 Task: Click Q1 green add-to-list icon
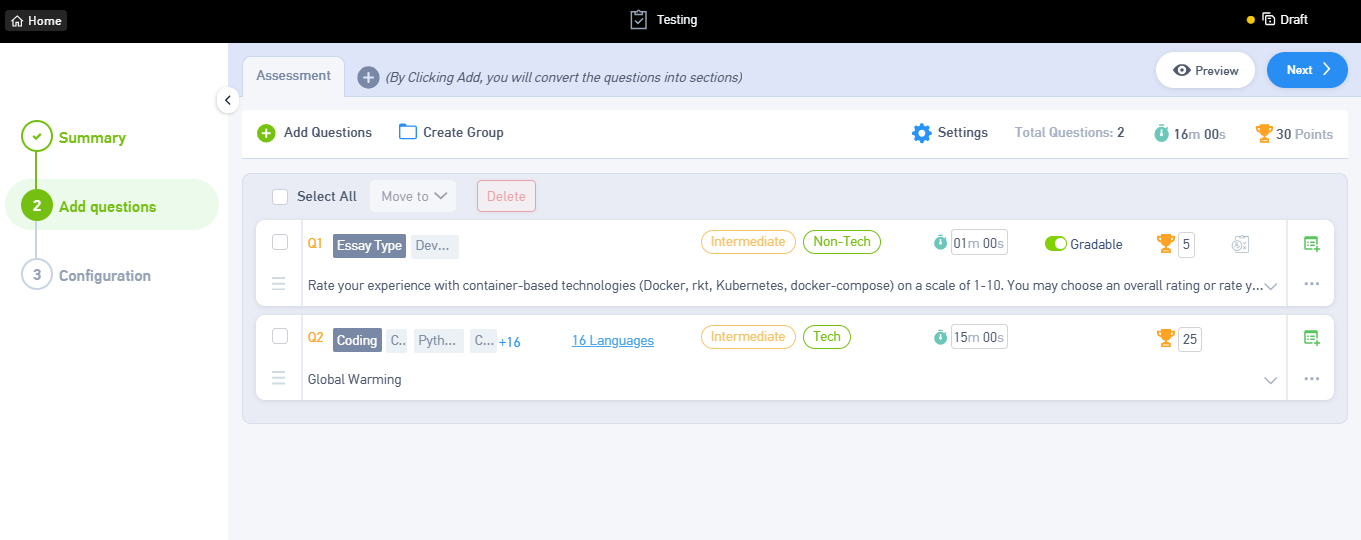pyautogui.click(x=1312, y=243)
